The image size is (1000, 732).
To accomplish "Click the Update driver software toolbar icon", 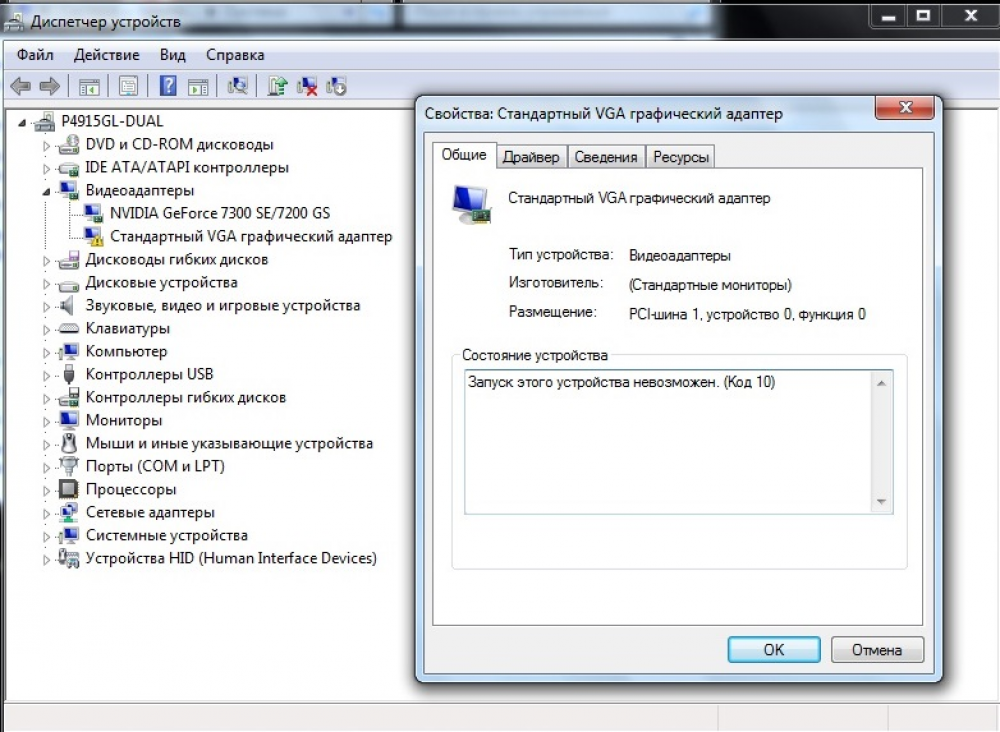I will point(277,86).
